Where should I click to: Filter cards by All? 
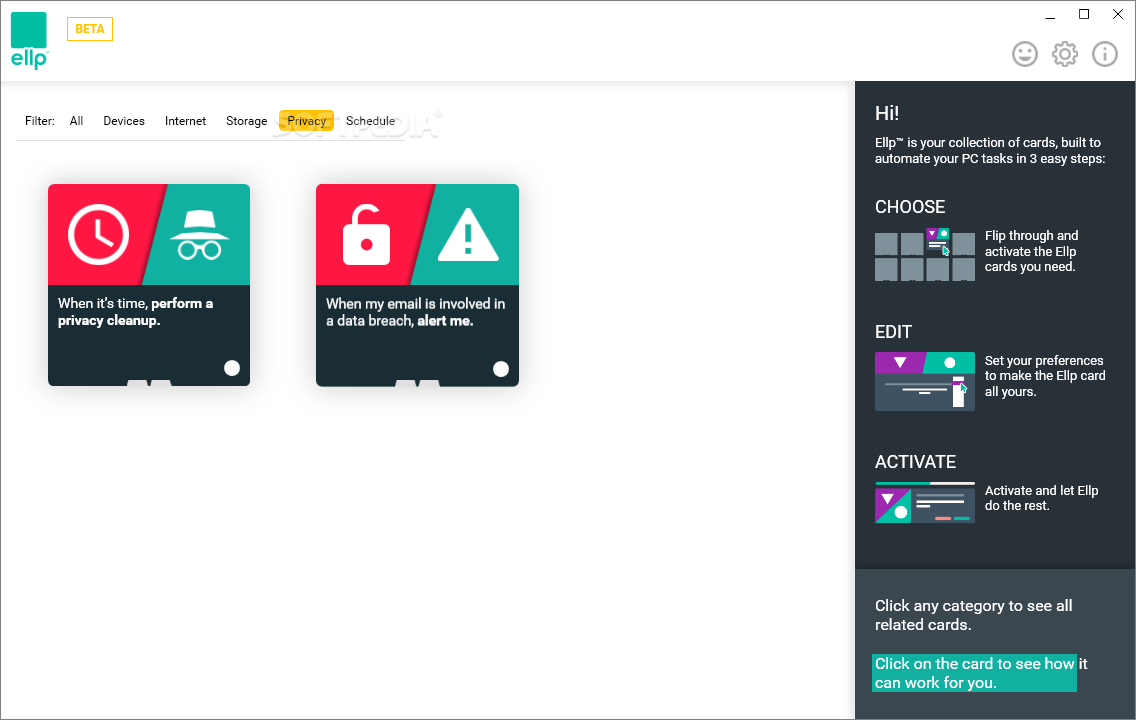point(76,121)
